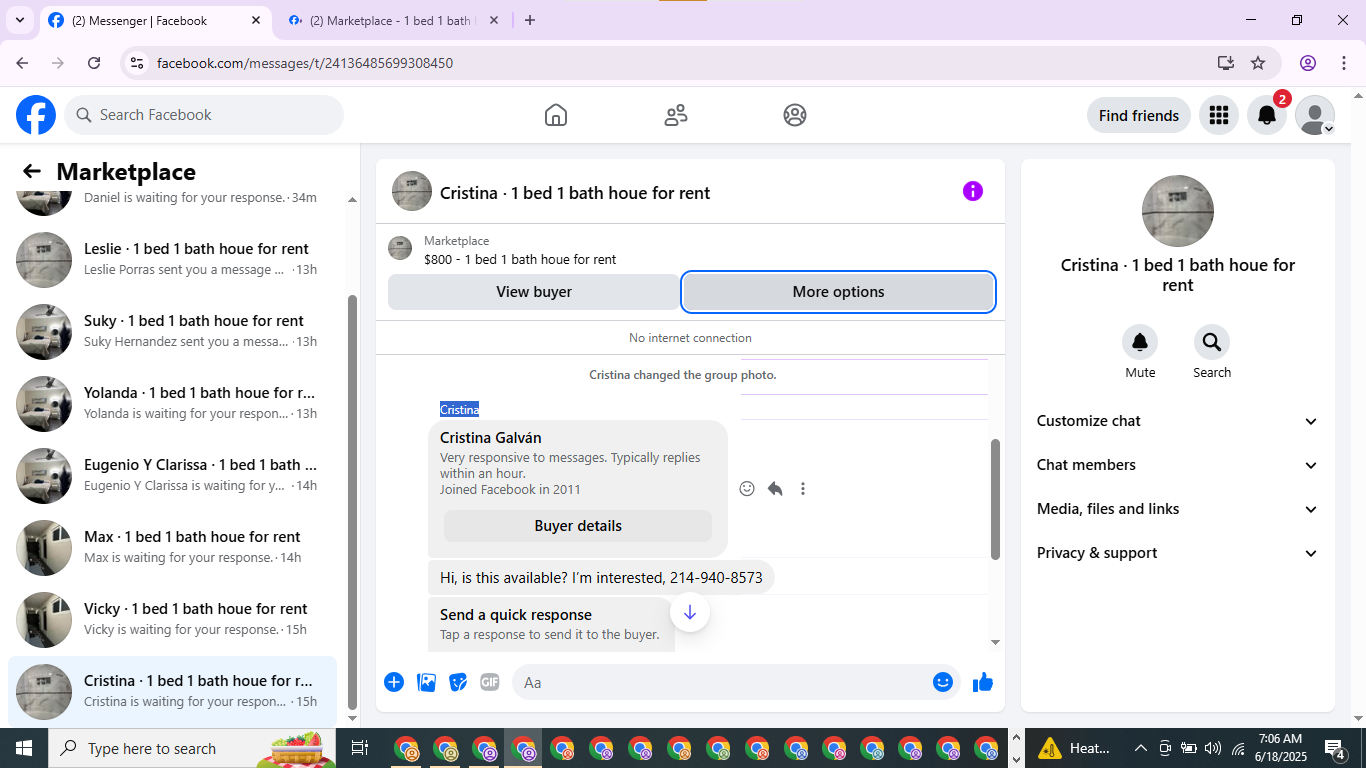Open Max's conversation in the list
This screenshot has width=1366, height=768.
(x=172, y=547)
